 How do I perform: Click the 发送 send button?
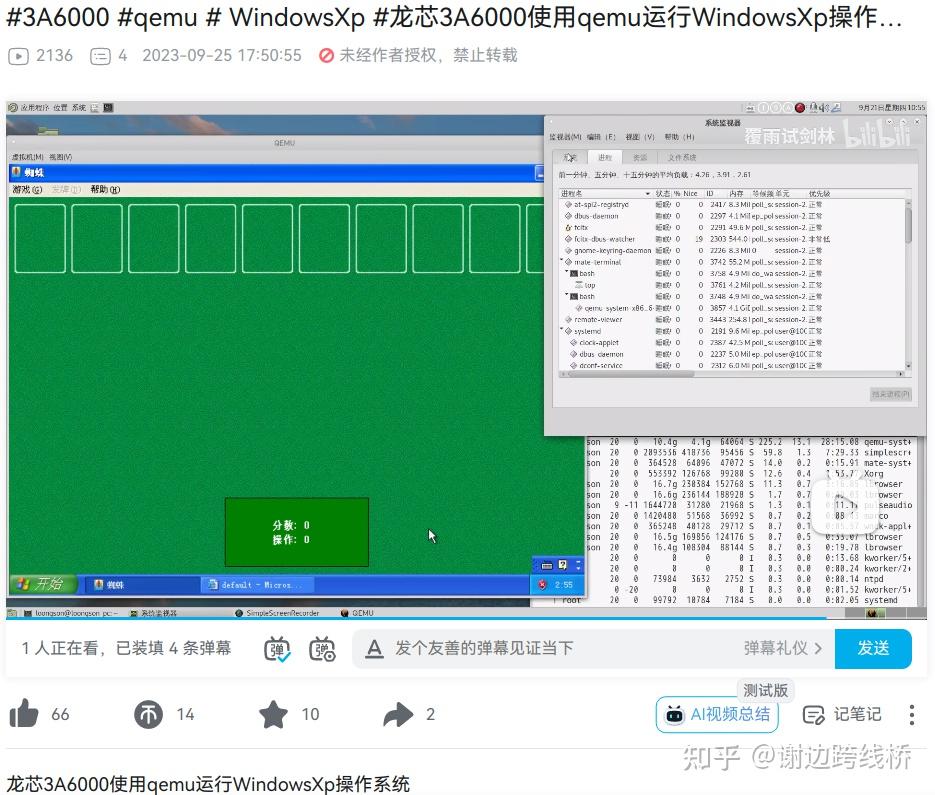point(873,648)
